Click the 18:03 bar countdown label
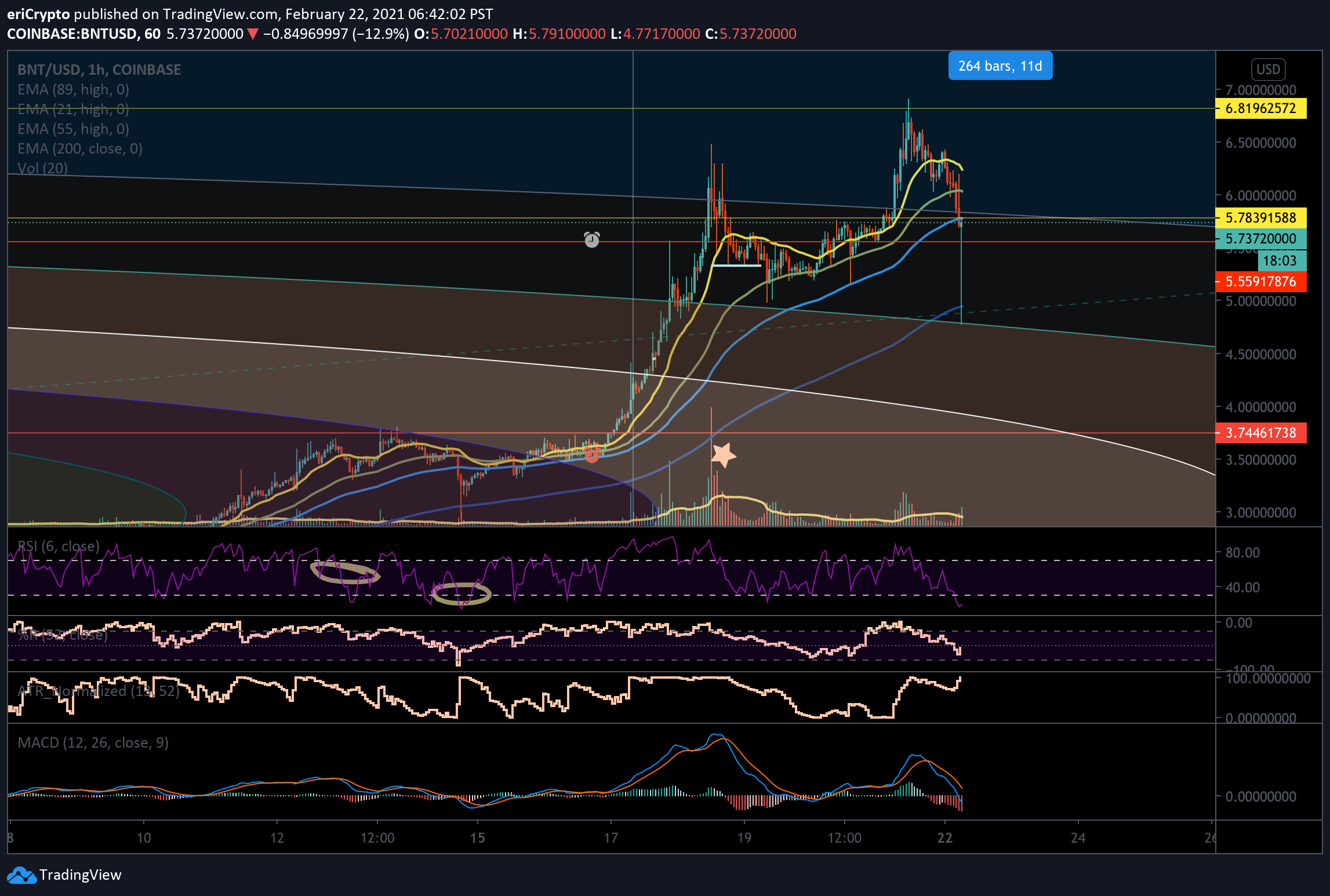 (x=1282, y=261)
